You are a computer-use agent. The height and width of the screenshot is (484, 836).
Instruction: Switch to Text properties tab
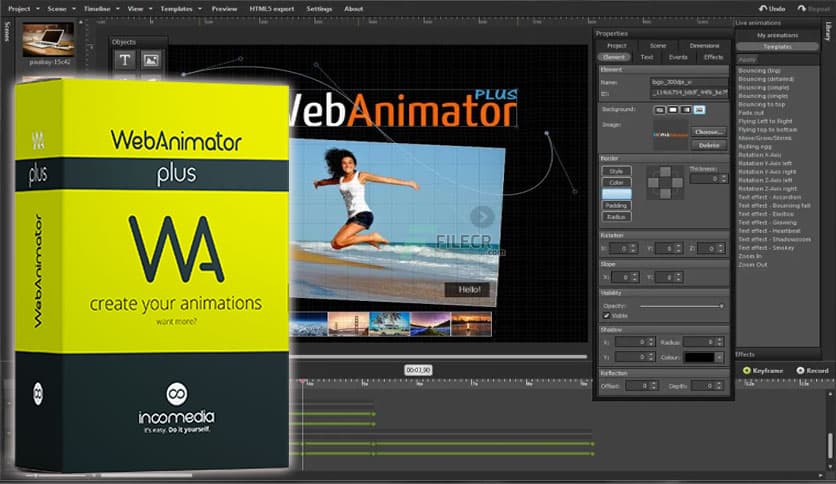[647, 57]
